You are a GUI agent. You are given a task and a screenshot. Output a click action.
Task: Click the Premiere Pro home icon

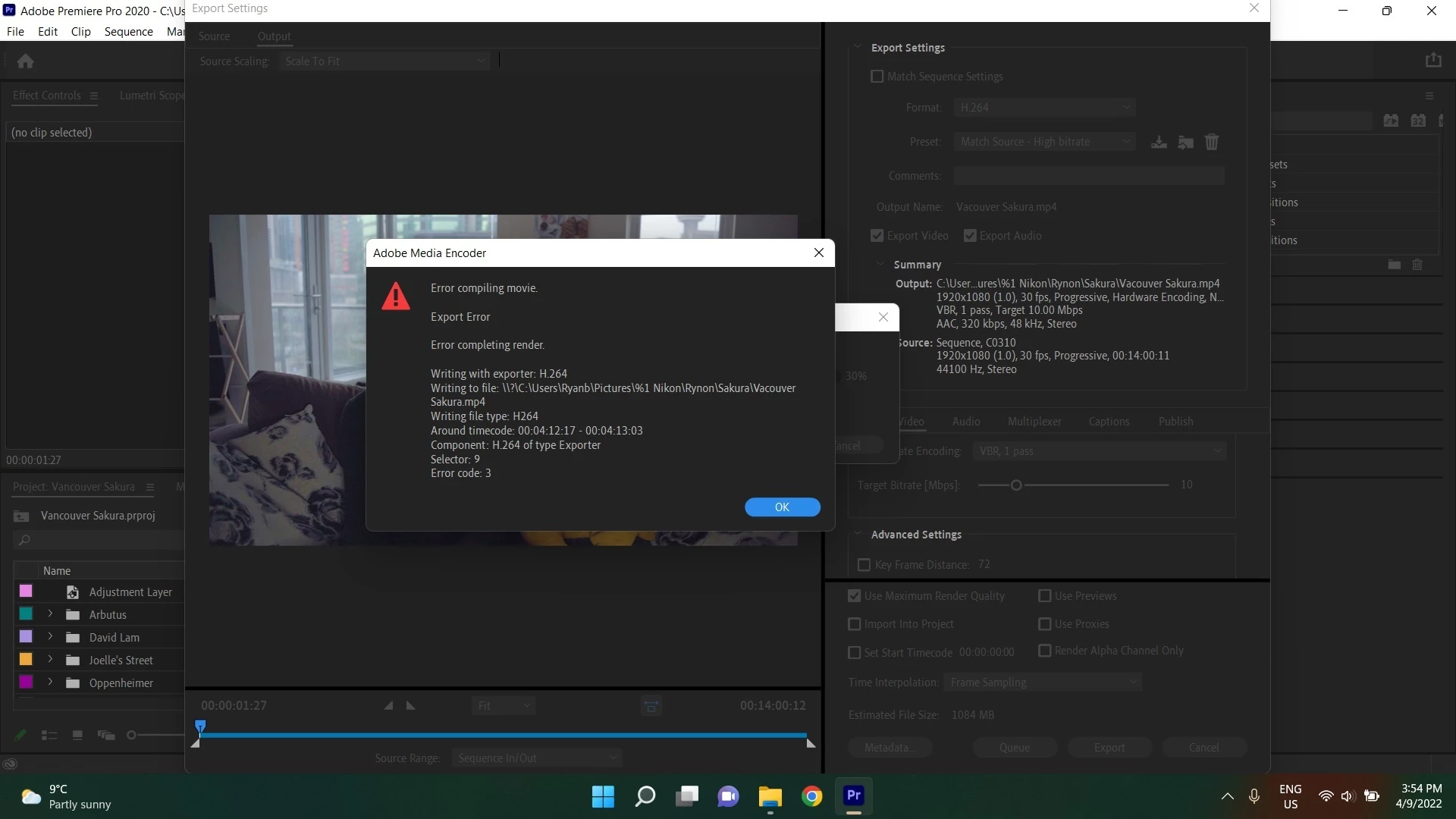25,61
